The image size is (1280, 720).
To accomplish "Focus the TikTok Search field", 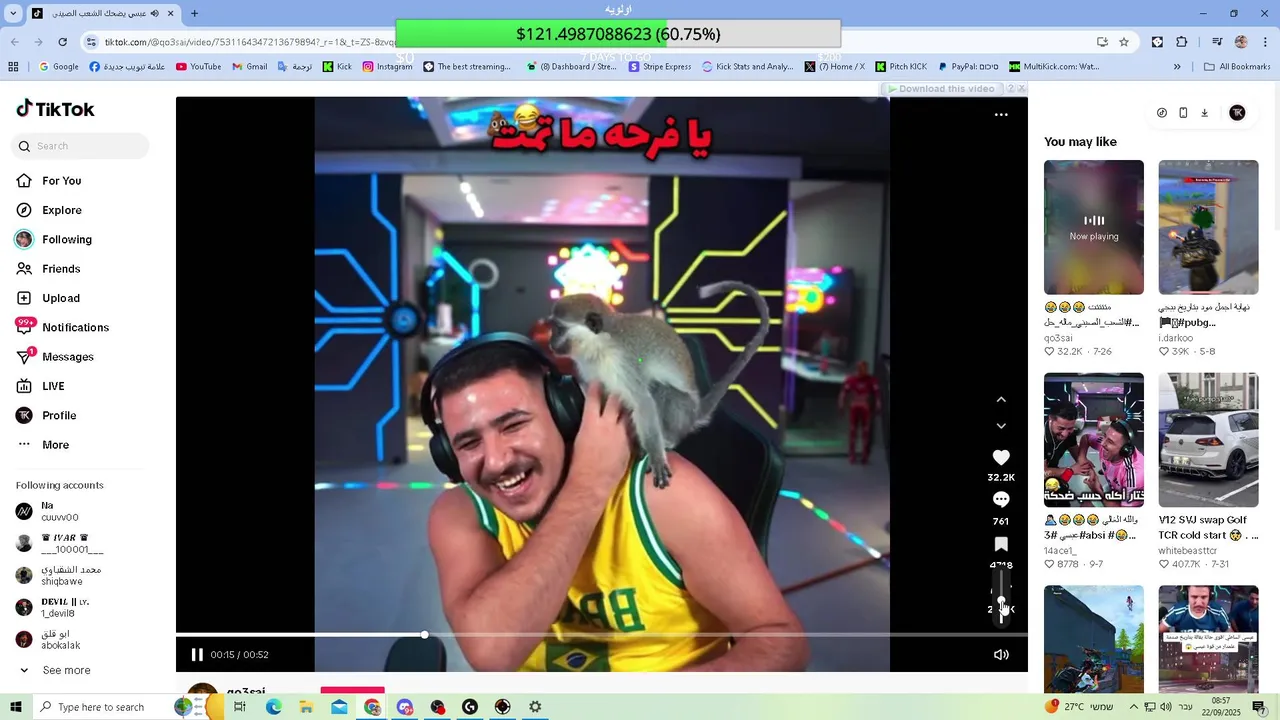I will coord(81,146).
